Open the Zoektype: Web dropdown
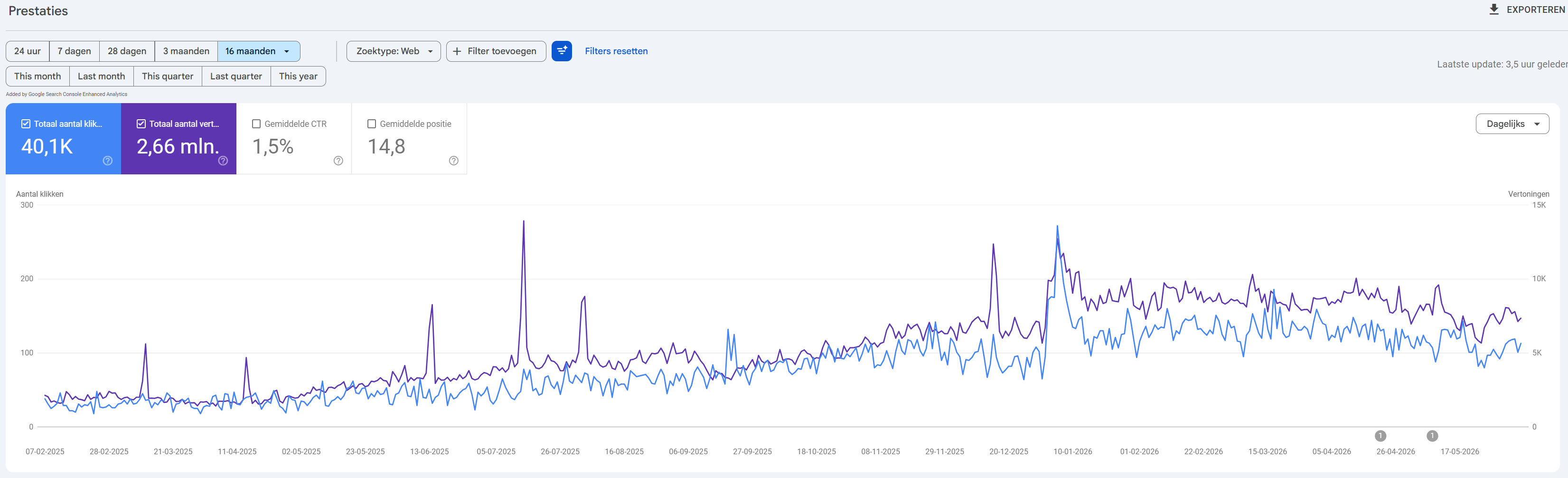 pos(393,51)
